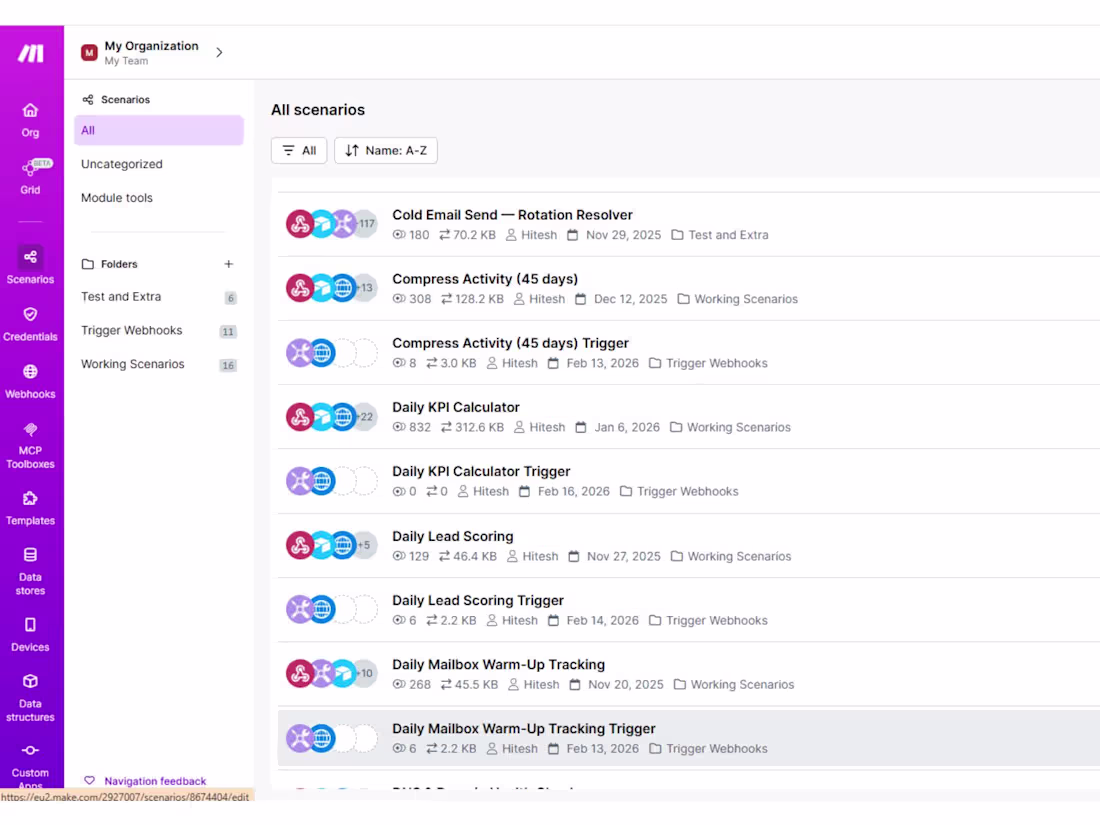
Task: Open Daily Lead Scoring Trigger scenario
Action: [x=478, y=601]
